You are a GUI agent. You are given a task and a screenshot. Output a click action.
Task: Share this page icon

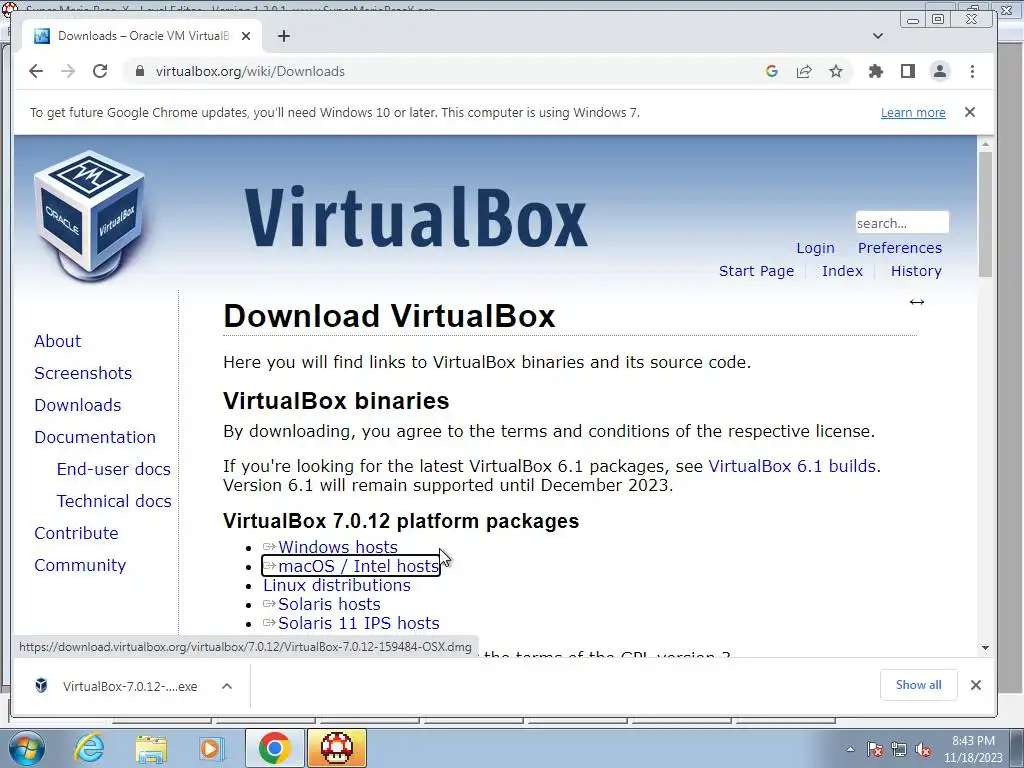click(x=804, y=71)
